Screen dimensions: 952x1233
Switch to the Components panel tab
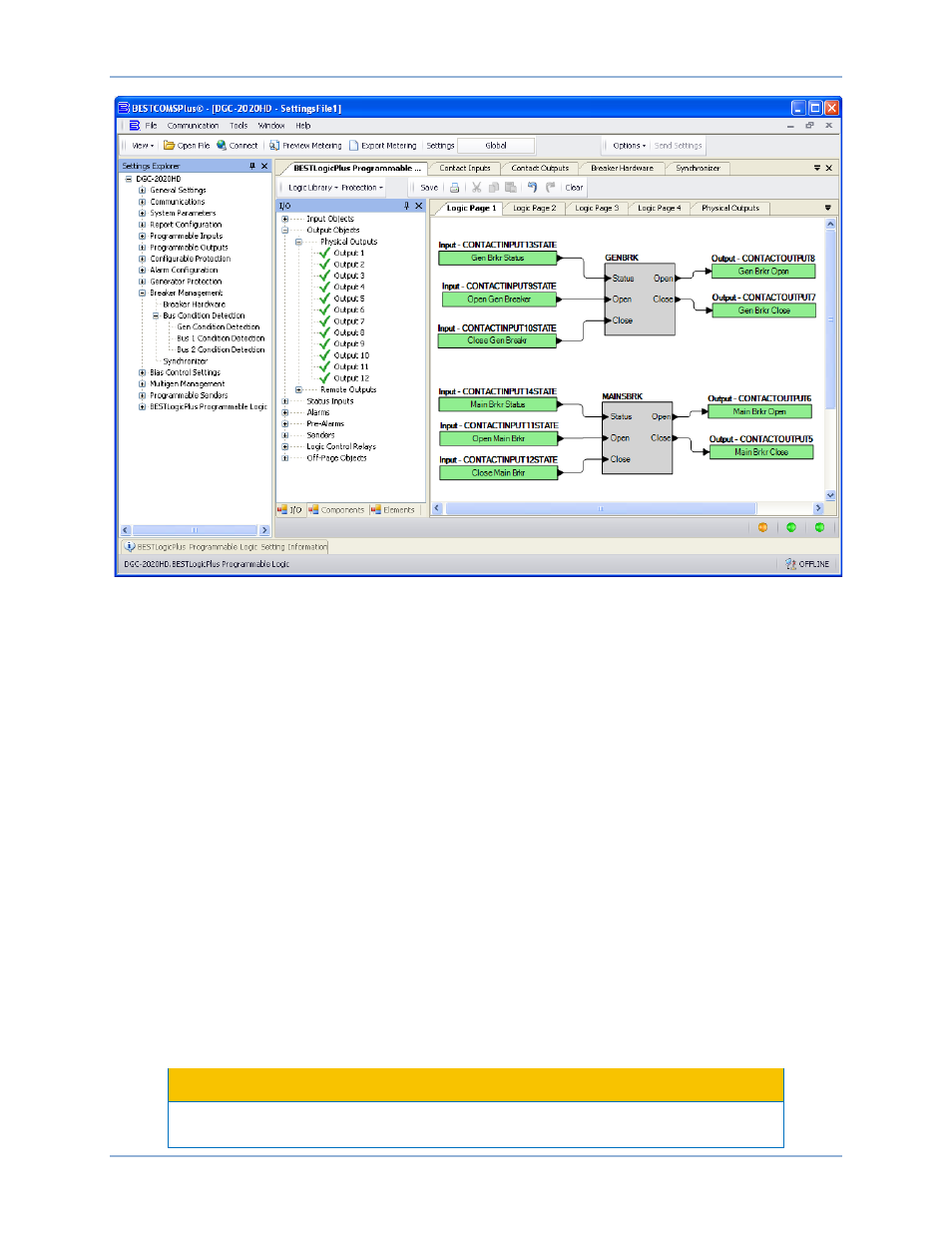[337, 510]
